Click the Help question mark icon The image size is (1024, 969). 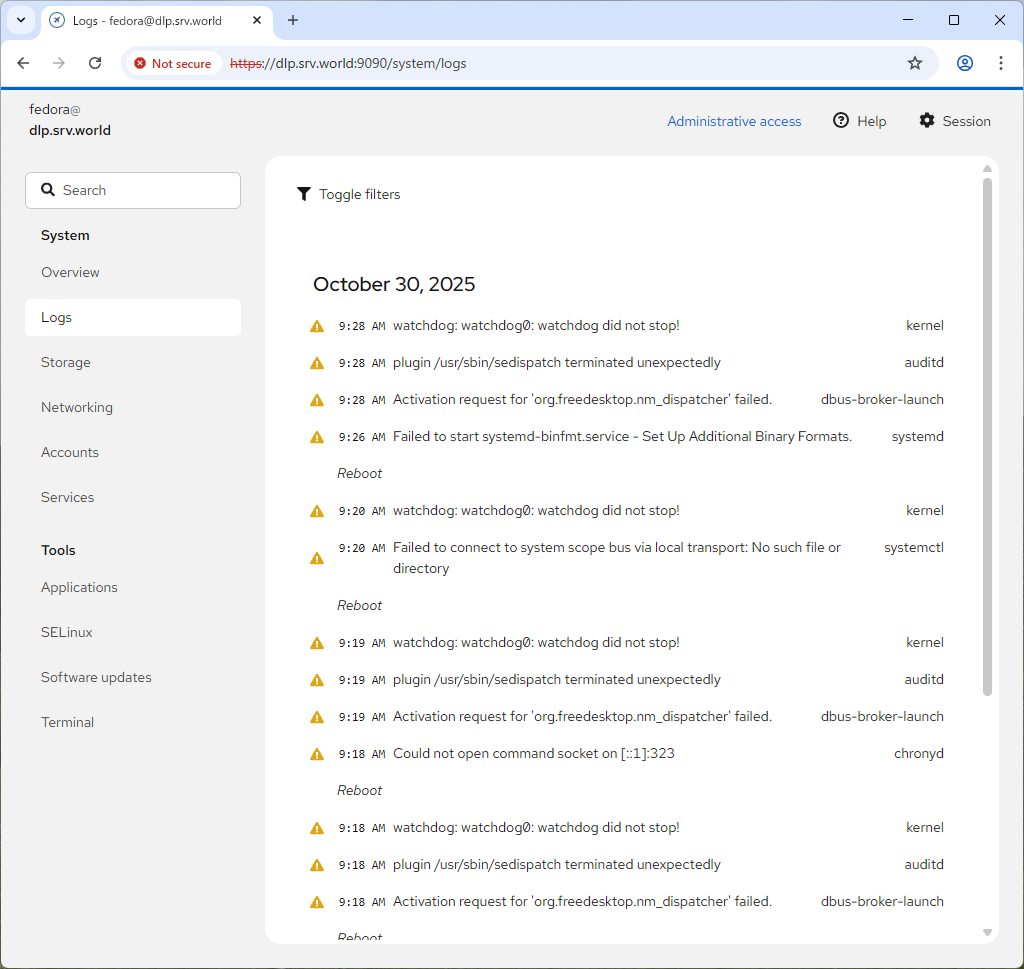click(841, 121)
